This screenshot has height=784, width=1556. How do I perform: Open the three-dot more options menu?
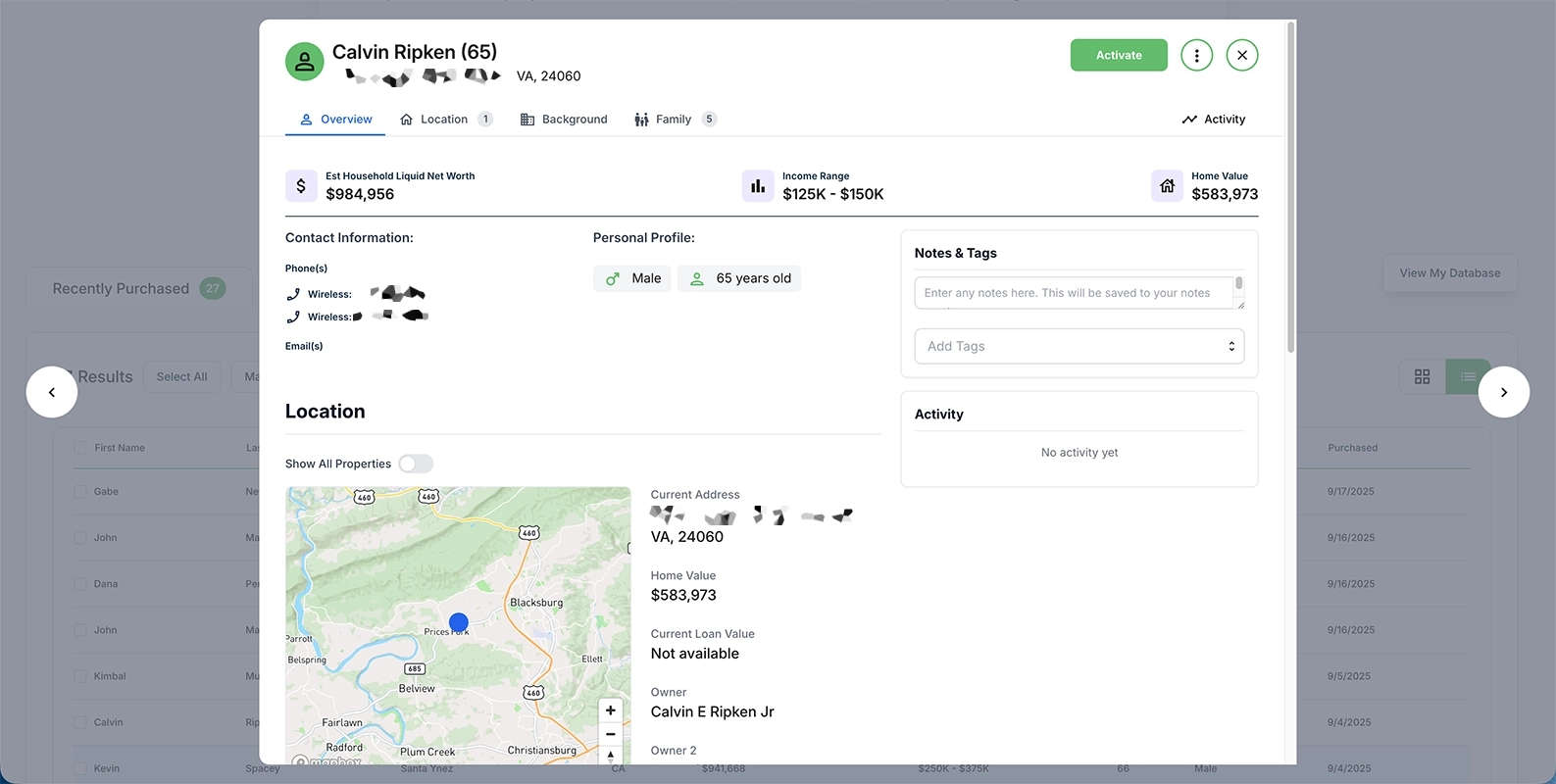pos(1196,56)
